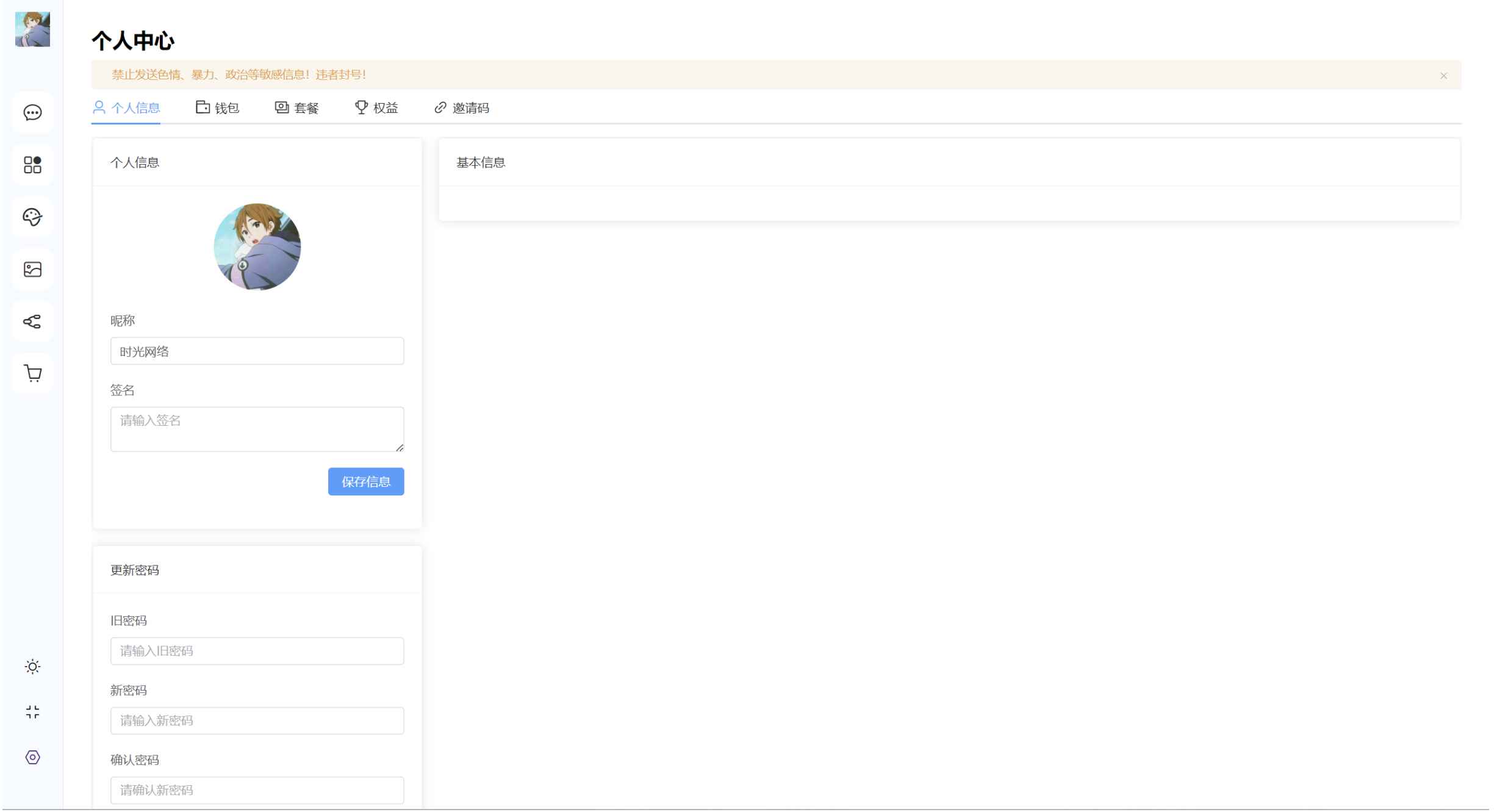Open the shopping cart icon
1494x812 pixels.
pos(32,373)
